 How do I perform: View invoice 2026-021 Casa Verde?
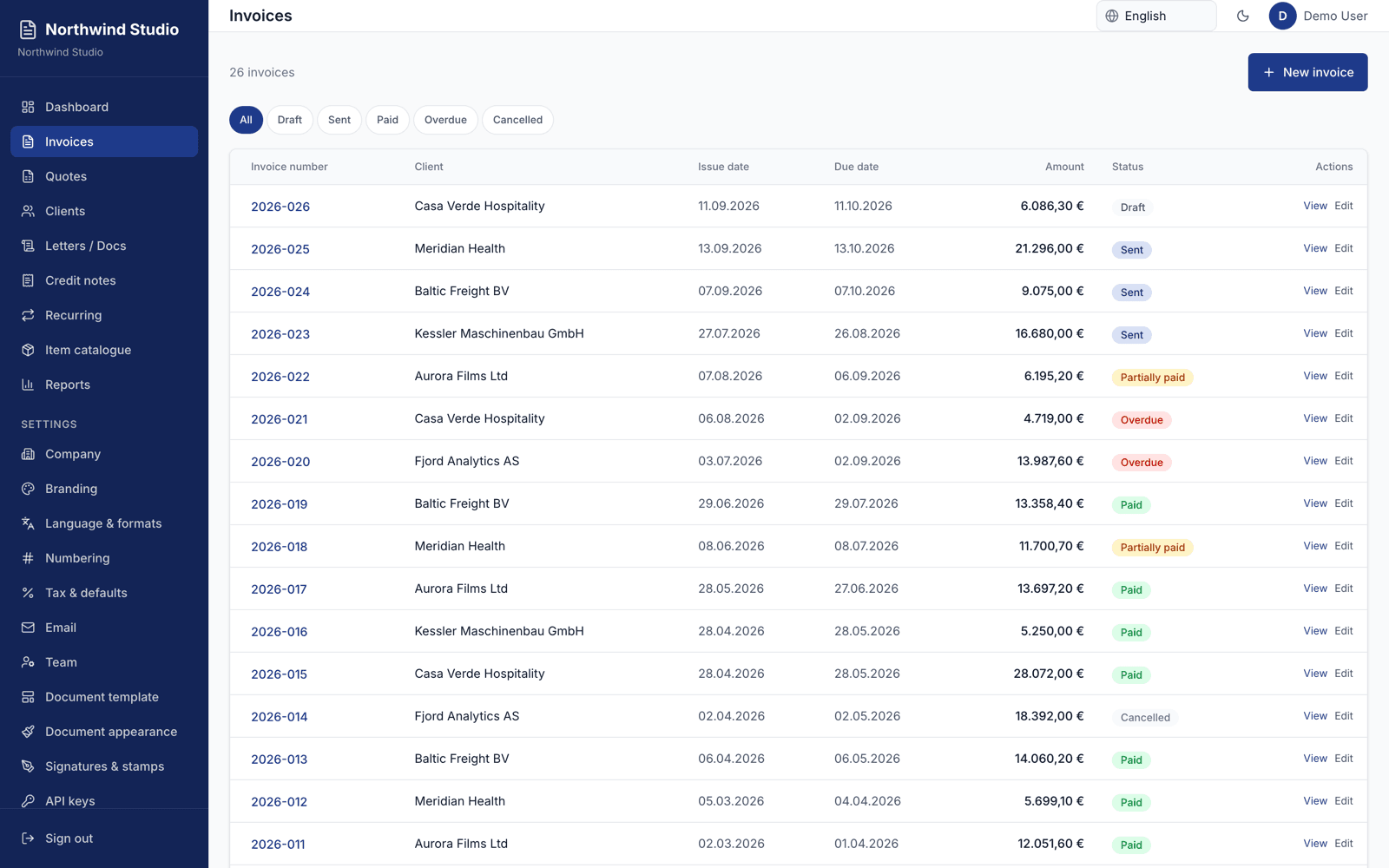(x=1315, y=418)
